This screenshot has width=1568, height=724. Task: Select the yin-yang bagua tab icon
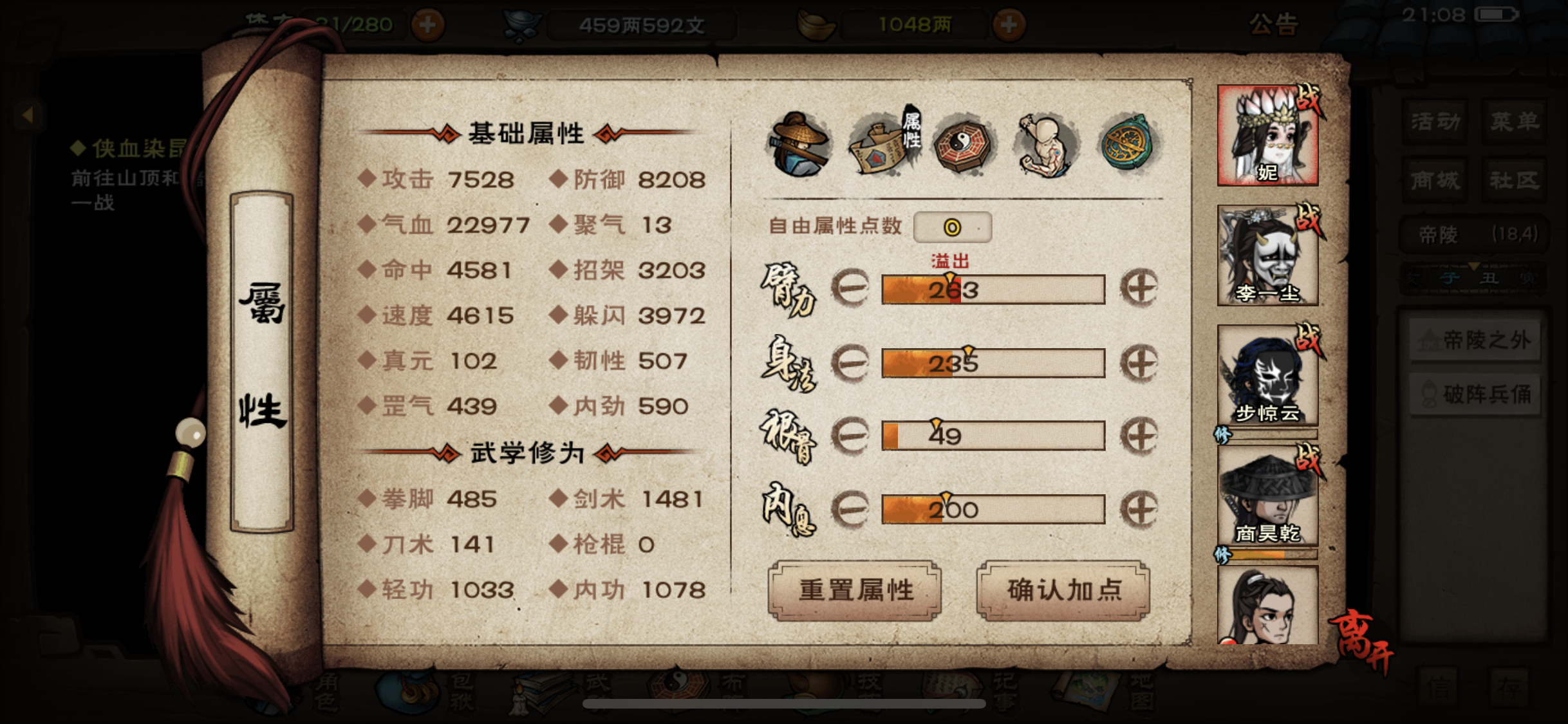[964, 145]
